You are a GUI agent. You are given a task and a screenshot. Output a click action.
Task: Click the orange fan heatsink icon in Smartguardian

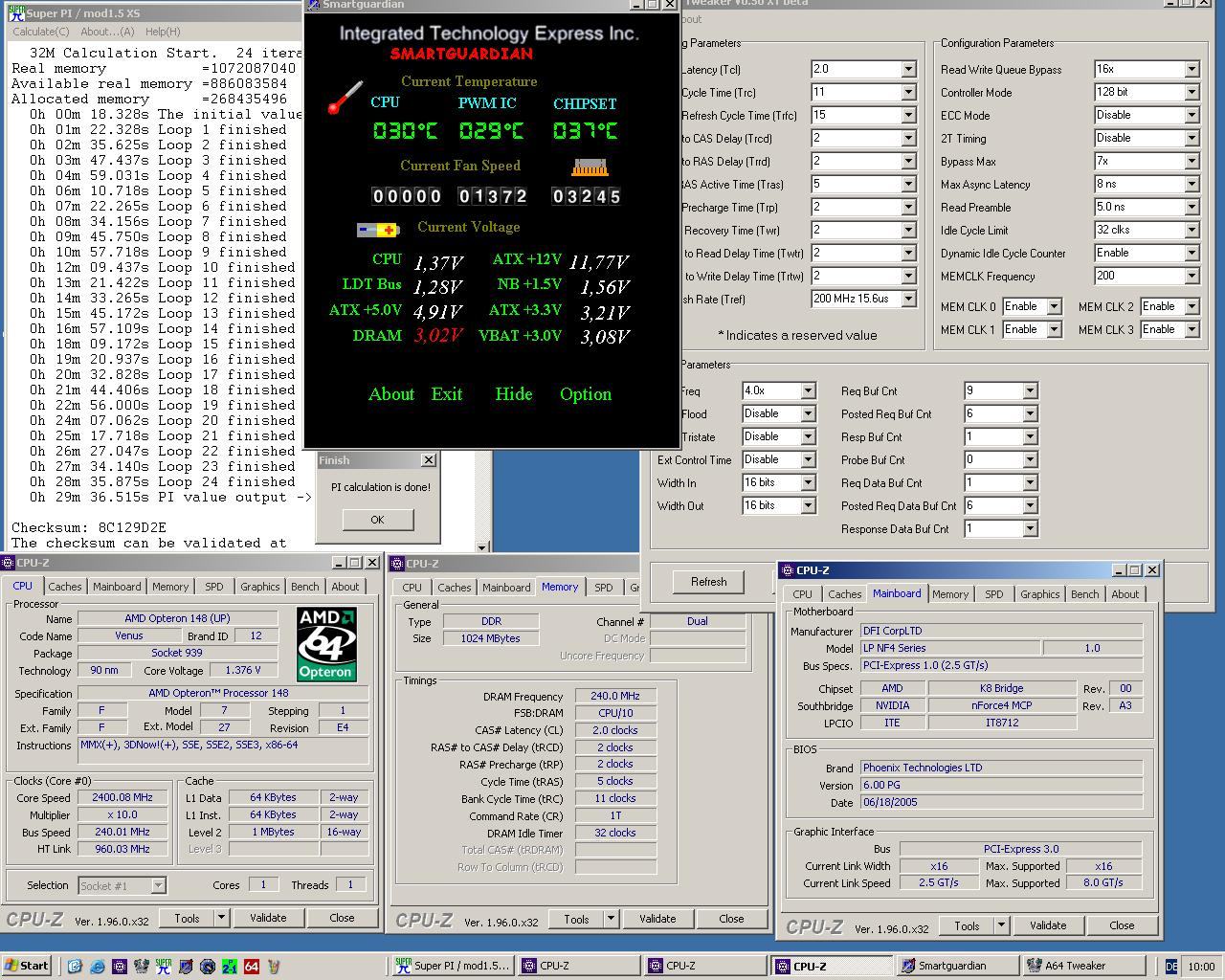[x=590, y=168]
